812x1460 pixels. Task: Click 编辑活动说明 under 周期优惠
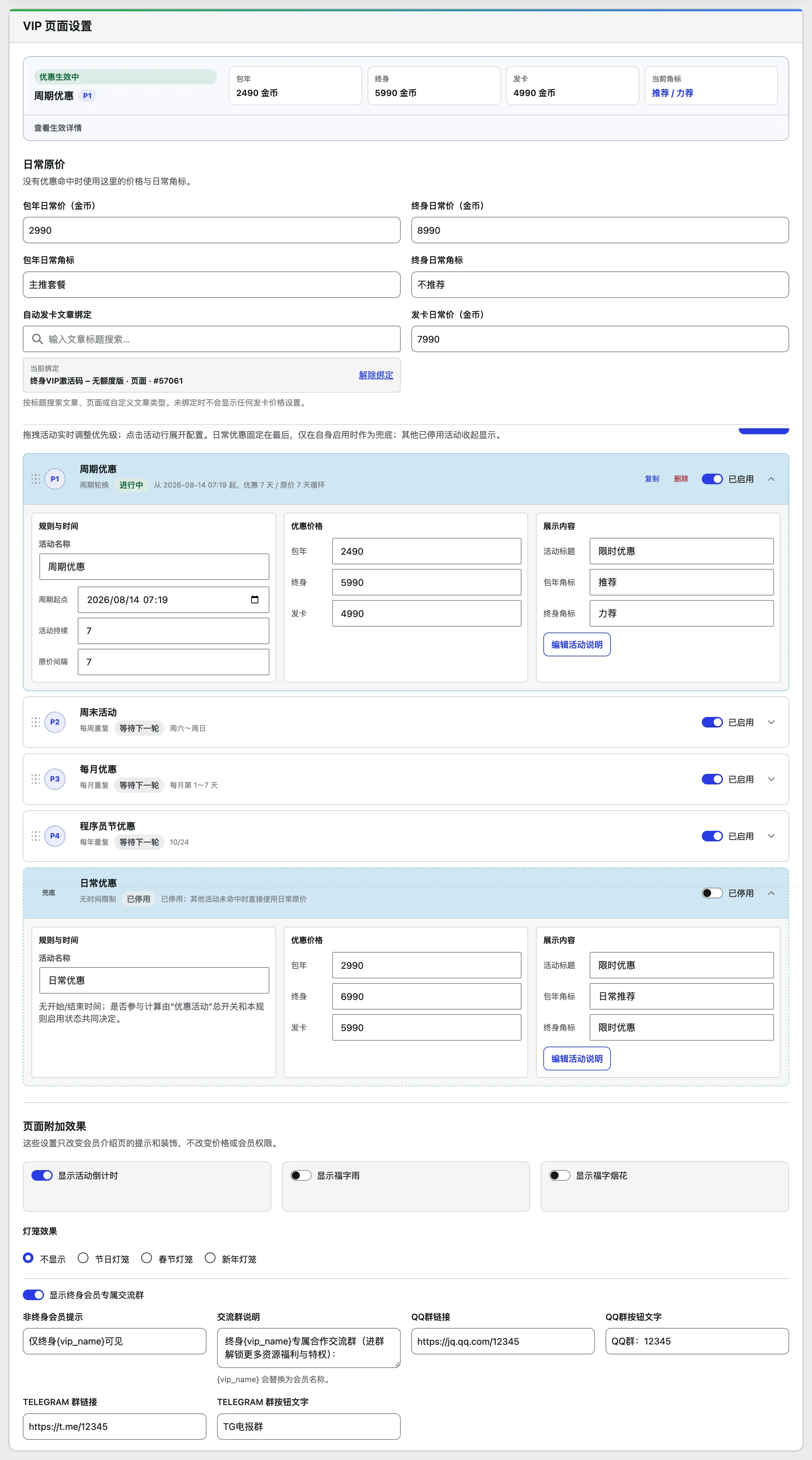click(x=577, y=644)
